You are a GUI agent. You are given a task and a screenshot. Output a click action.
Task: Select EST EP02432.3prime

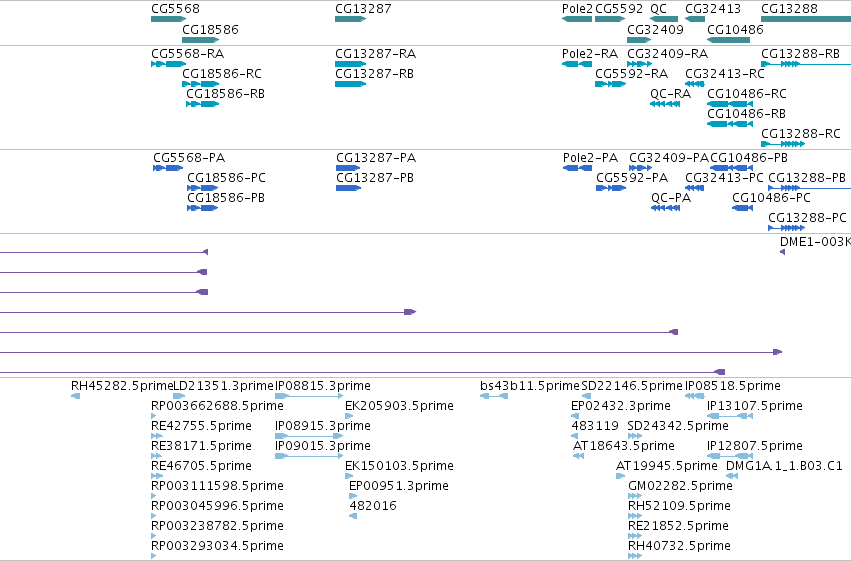pyautogui.click(x=575, y=416)
